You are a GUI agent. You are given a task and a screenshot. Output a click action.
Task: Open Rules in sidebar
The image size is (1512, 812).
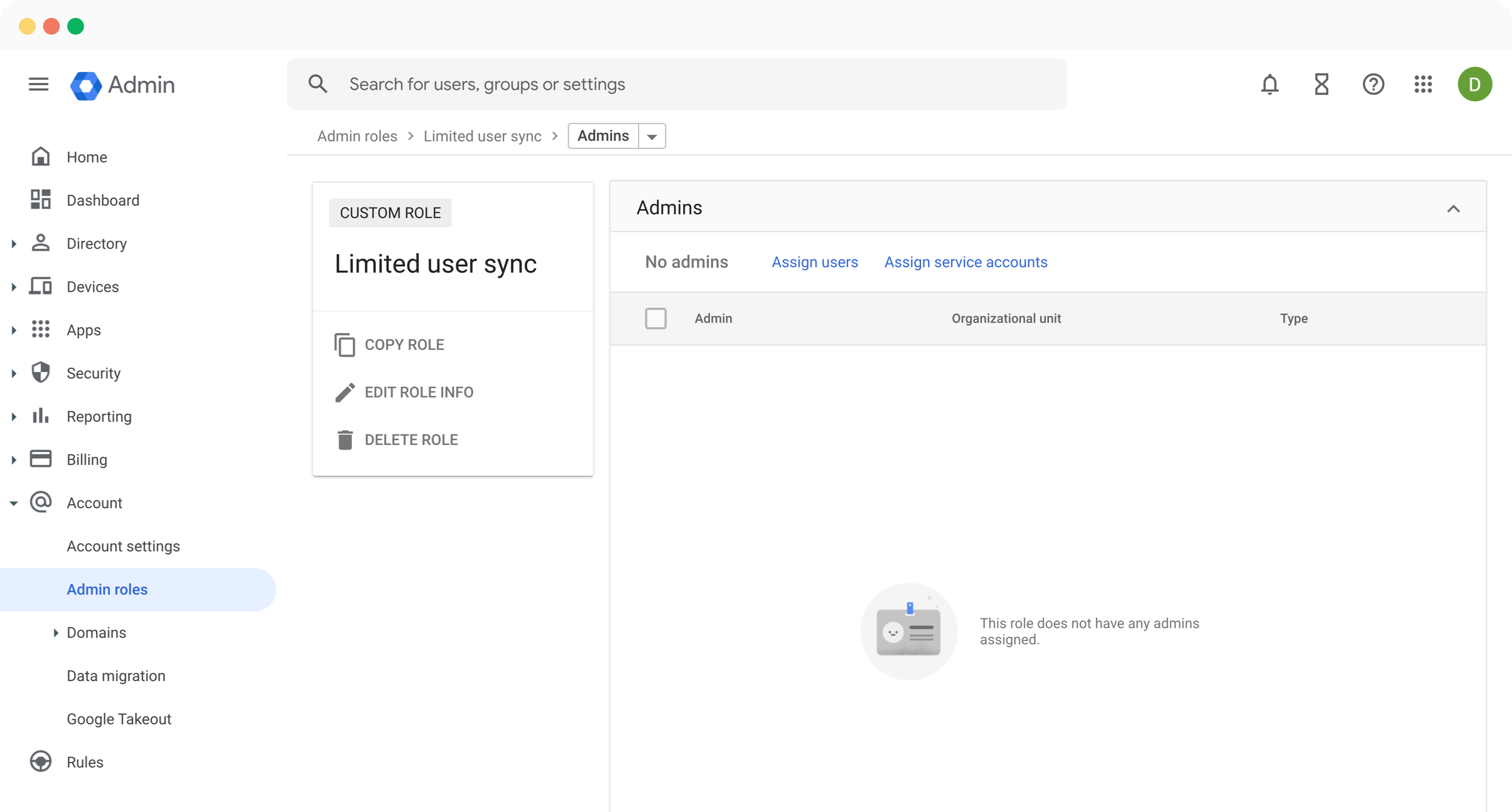85,762
